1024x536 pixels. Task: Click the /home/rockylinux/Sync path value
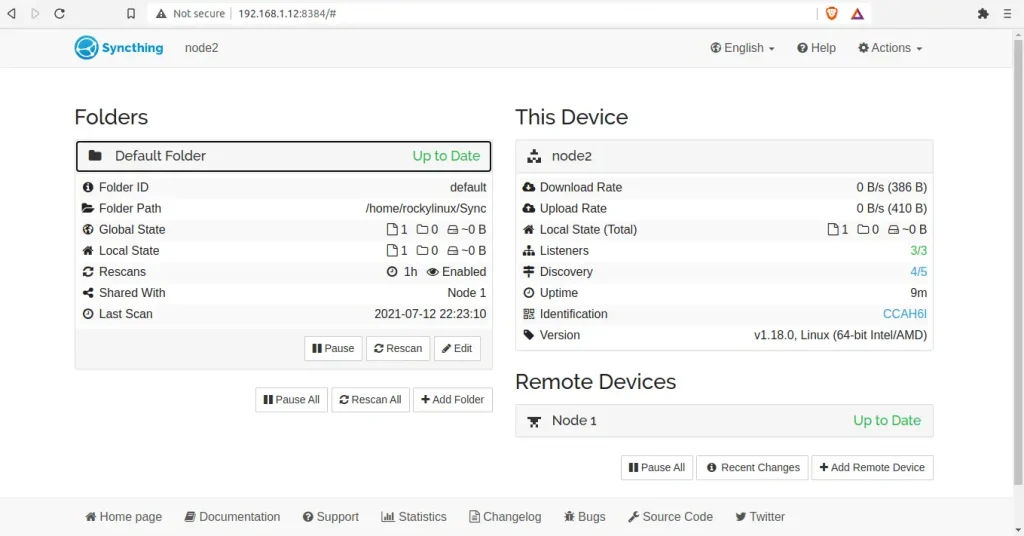(426, 208)
